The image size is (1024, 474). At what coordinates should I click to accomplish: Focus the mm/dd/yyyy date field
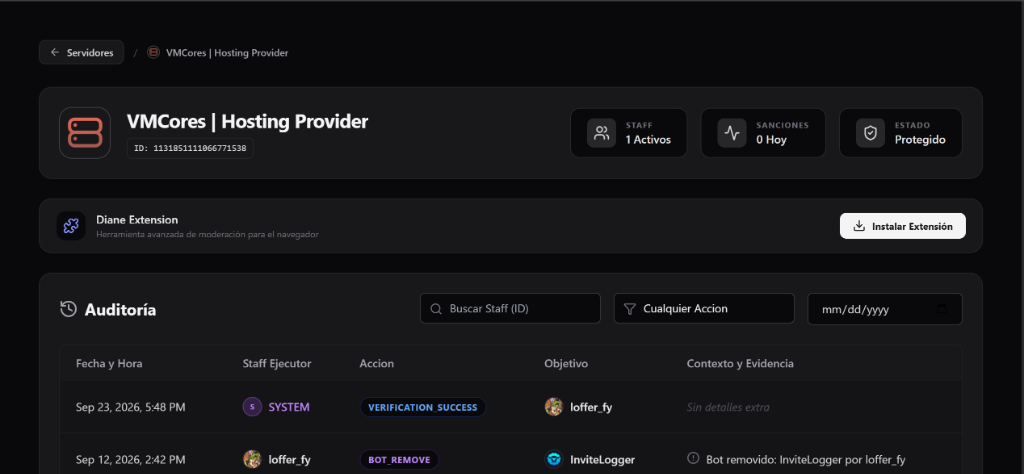[885, 309]
